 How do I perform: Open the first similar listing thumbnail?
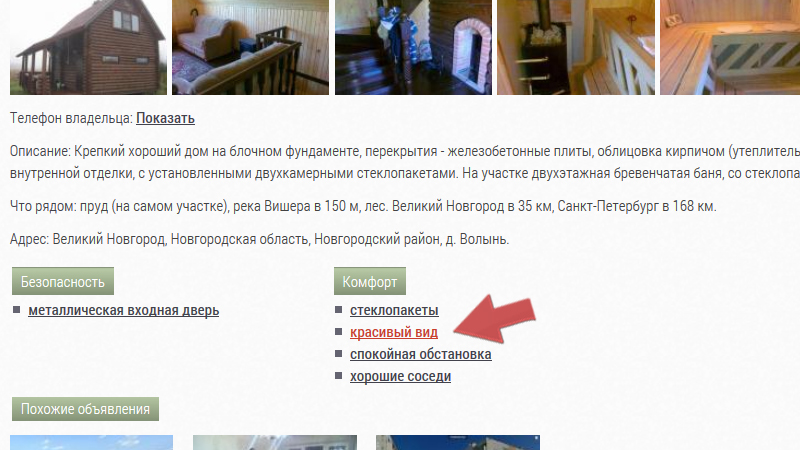(91, 442)
